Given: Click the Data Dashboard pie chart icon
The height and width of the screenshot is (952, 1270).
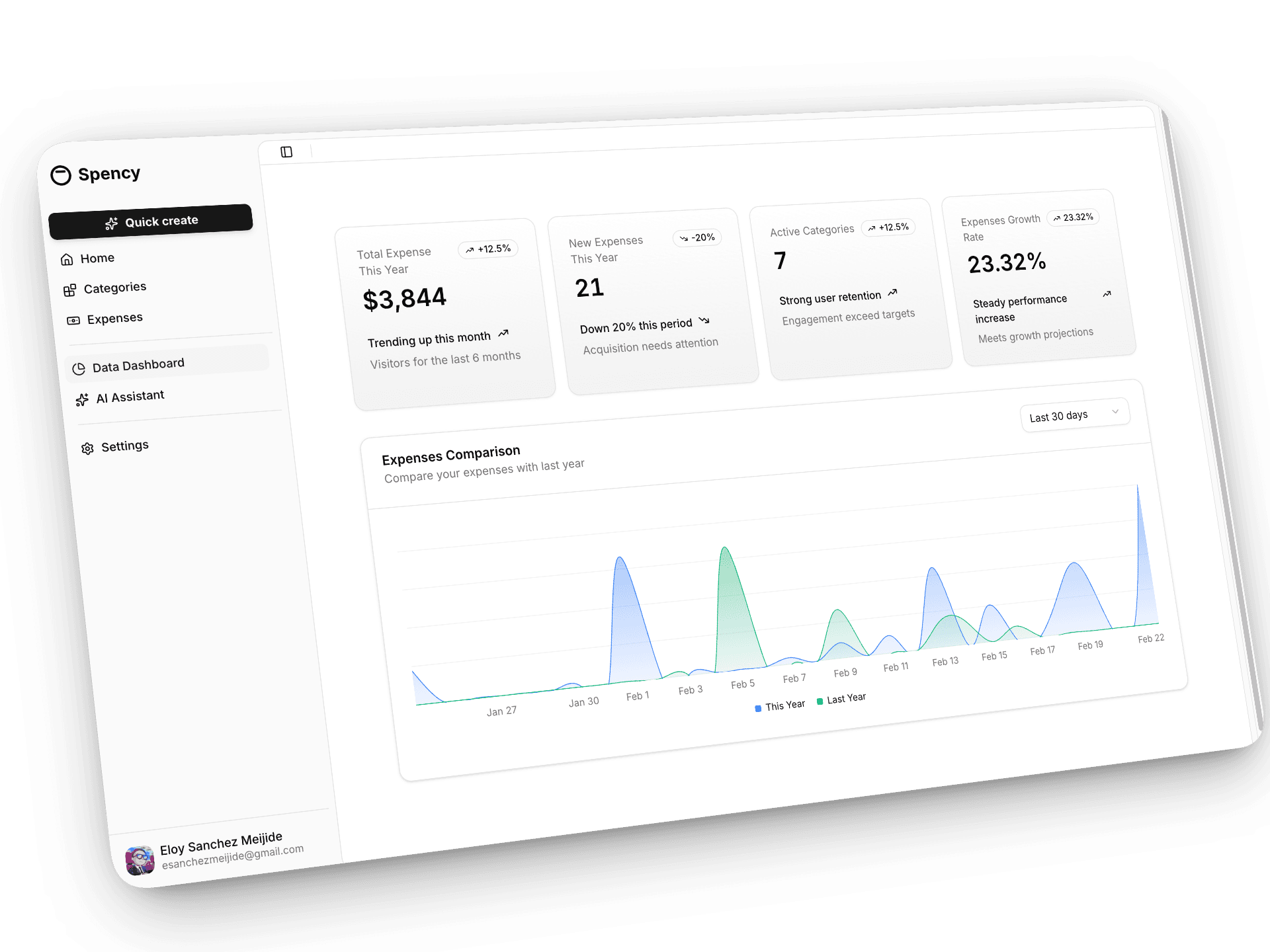Looking at the screenshot, I should pyautogui.click(x=79, y=369).
